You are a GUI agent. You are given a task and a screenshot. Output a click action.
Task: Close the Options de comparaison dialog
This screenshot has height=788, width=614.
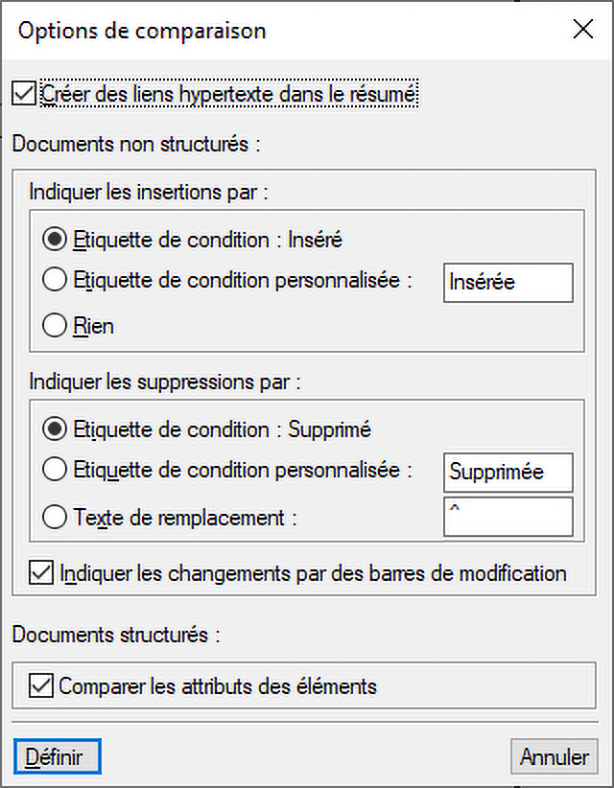pos(582,30)
